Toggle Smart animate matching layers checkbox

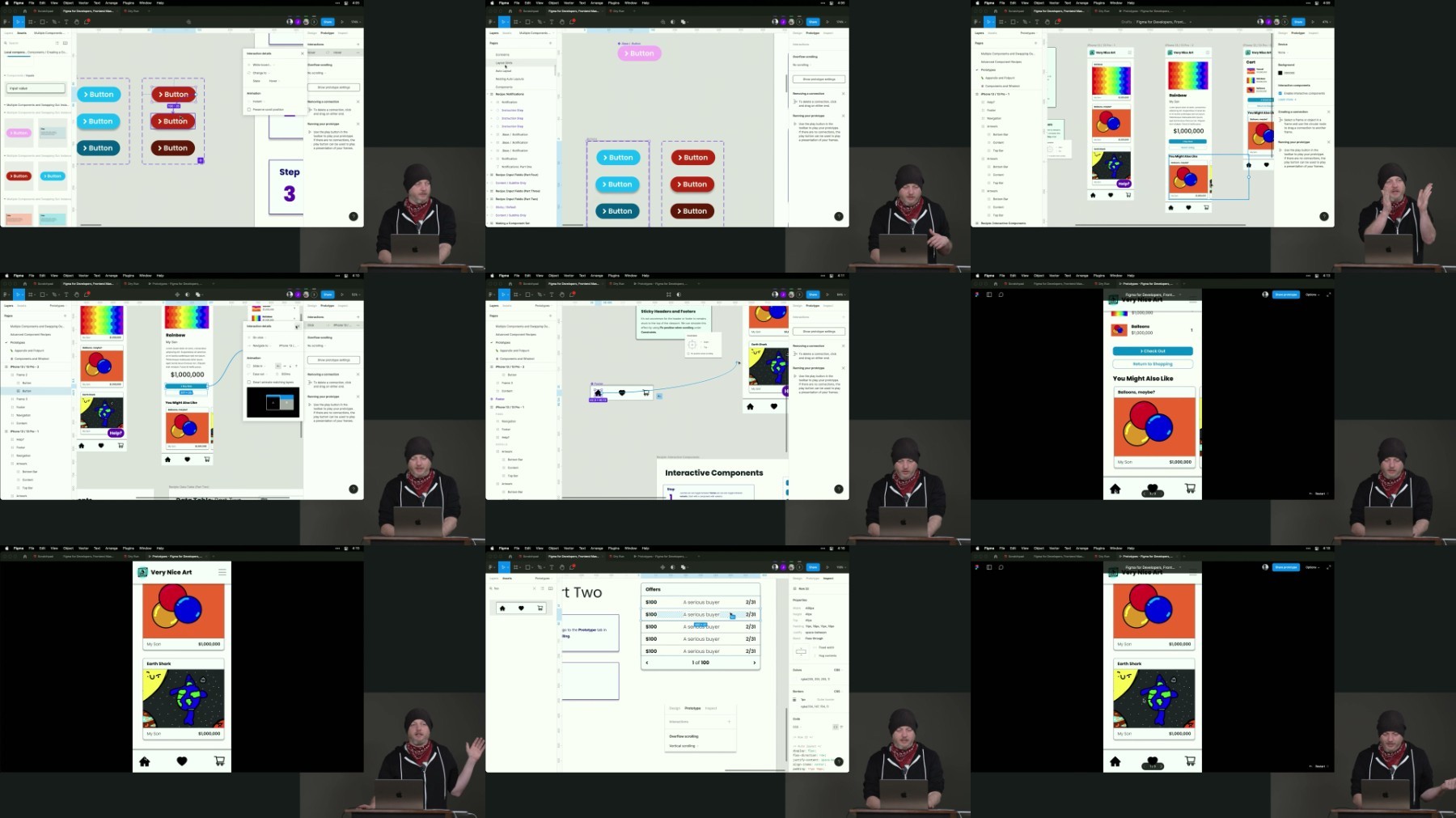tap(249, 382)
